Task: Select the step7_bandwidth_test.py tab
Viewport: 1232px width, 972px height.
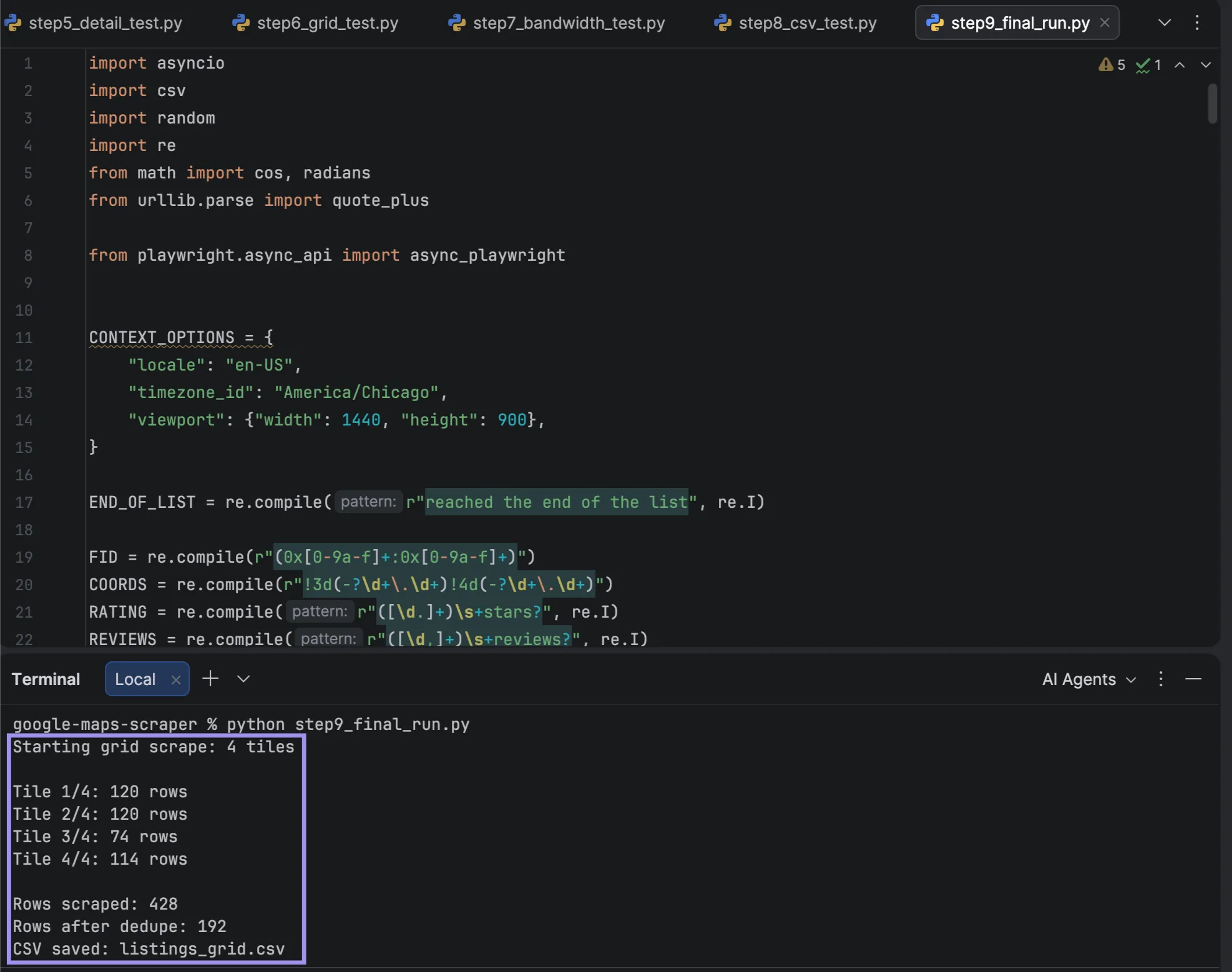Action: tap(557, 23)
